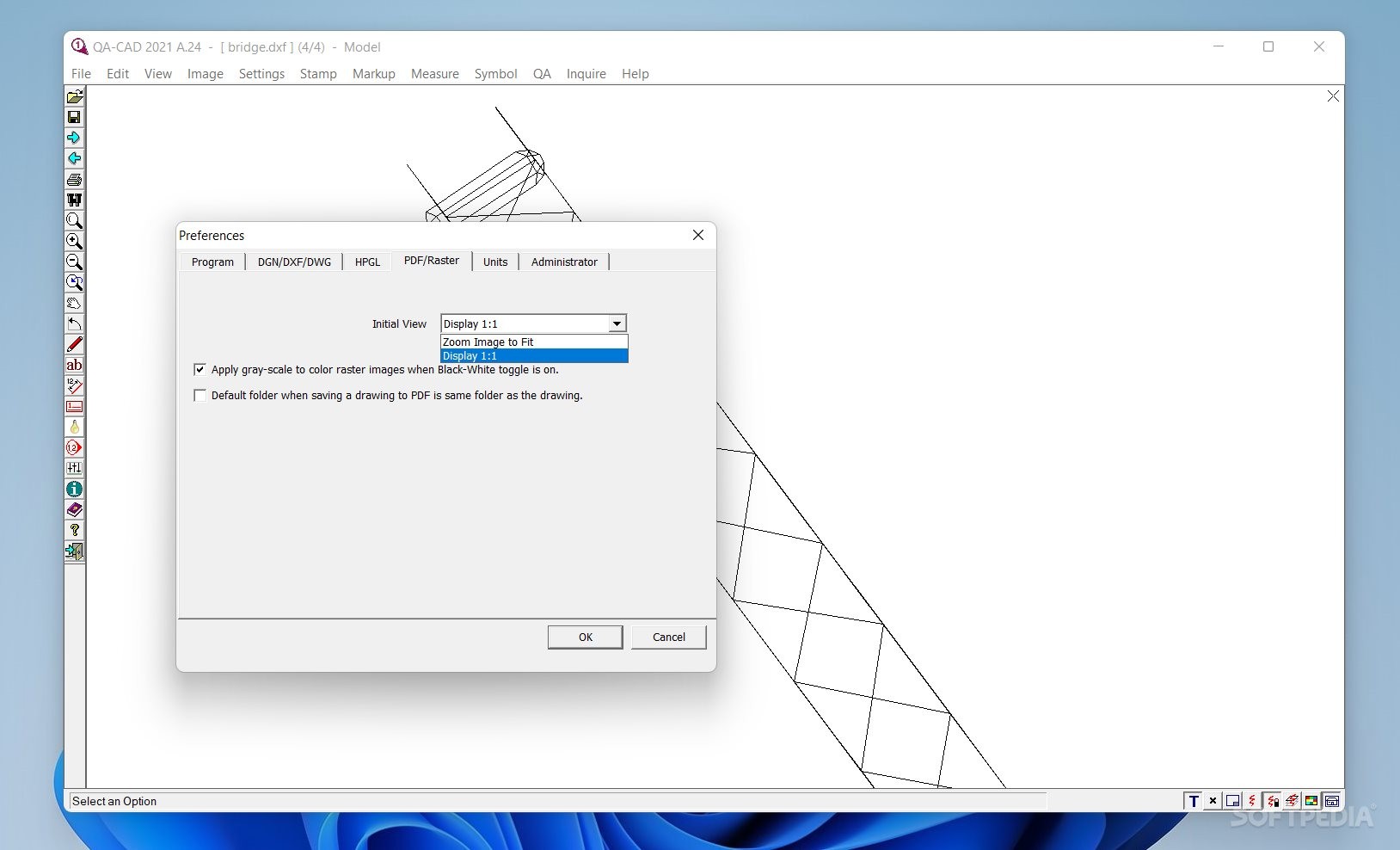Toggle the overview window status icon
Screen dimensions: 1400x850
pos(1232,801)
